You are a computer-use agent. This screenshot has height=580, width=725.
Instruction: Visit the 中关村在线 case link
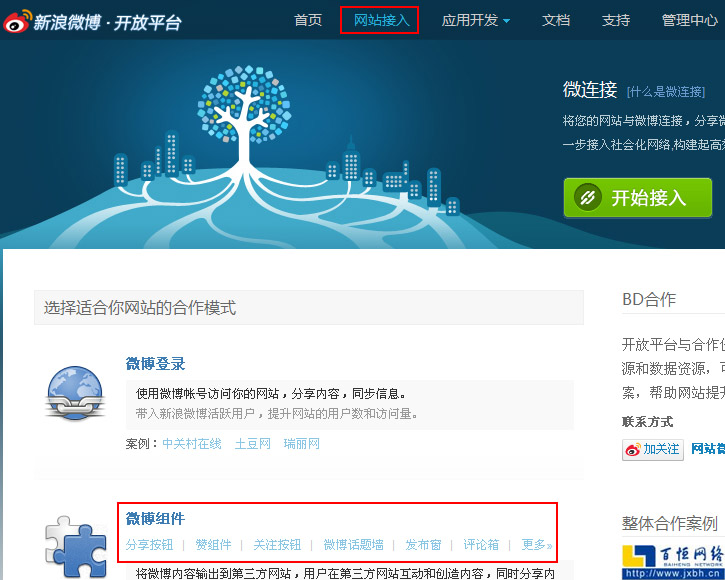[192, 443]
